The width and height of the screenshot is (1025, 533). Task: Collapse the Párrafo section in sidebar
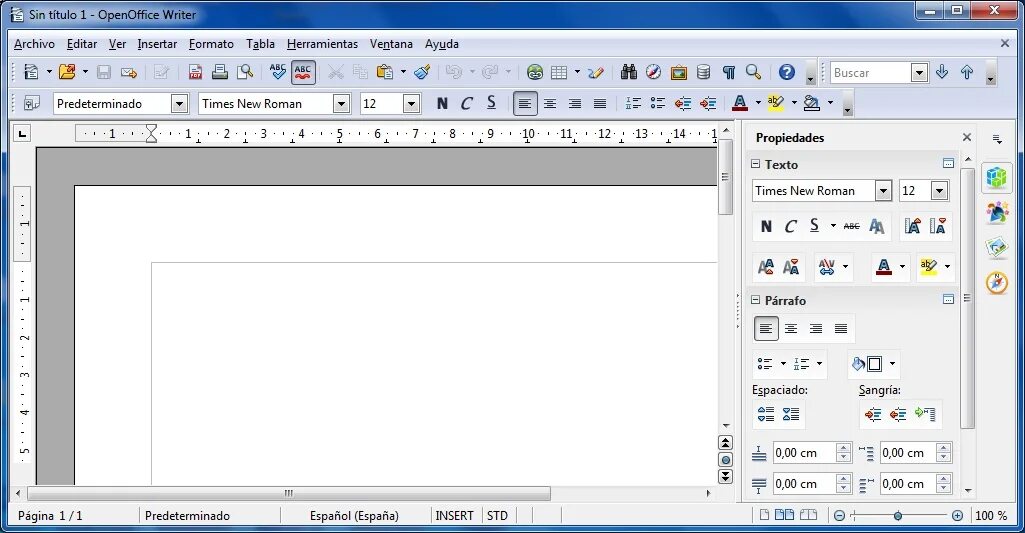pyautogui.click(x=756, y=300)
